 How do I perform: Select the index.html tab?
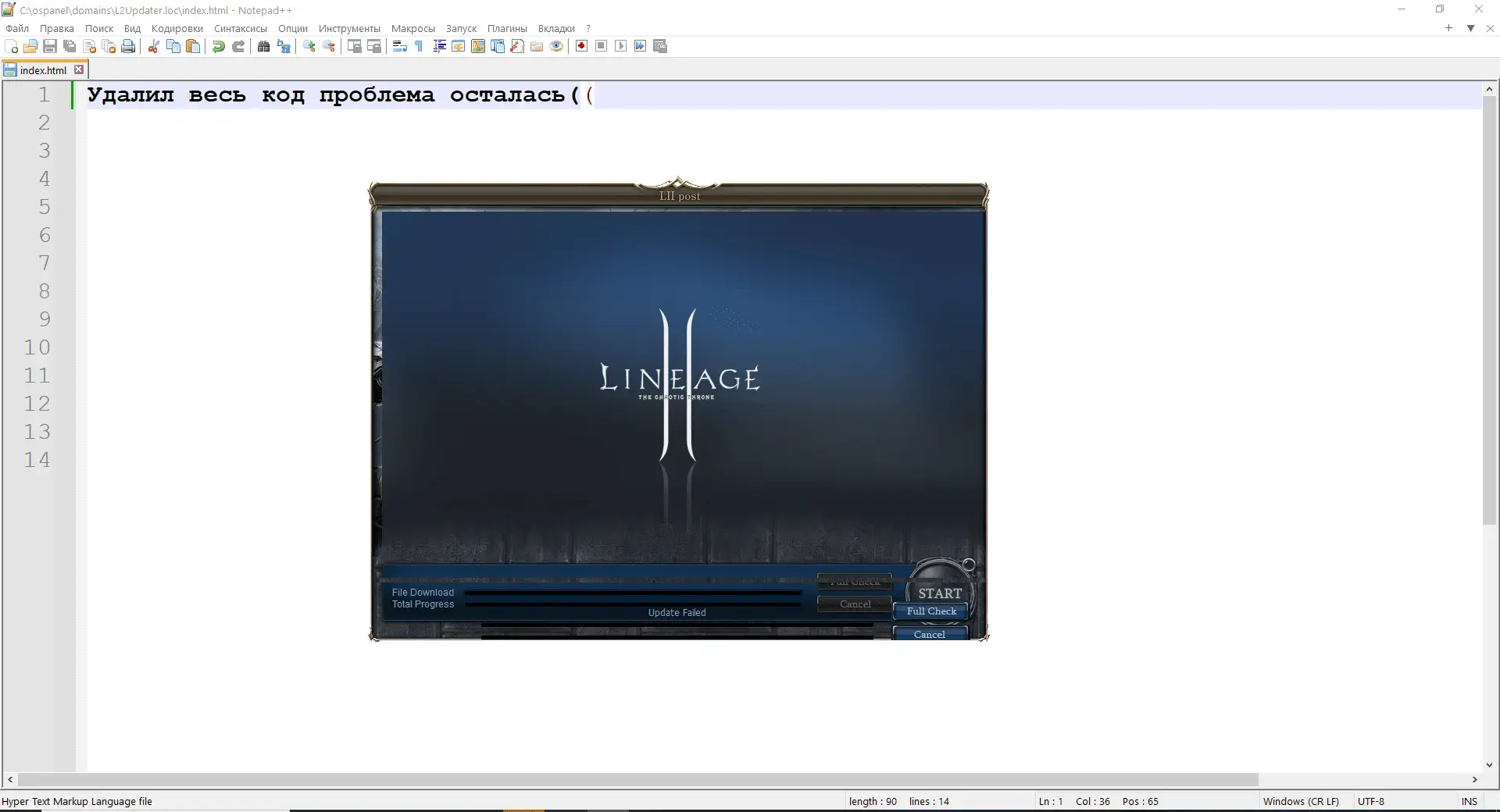pos(43,70)
